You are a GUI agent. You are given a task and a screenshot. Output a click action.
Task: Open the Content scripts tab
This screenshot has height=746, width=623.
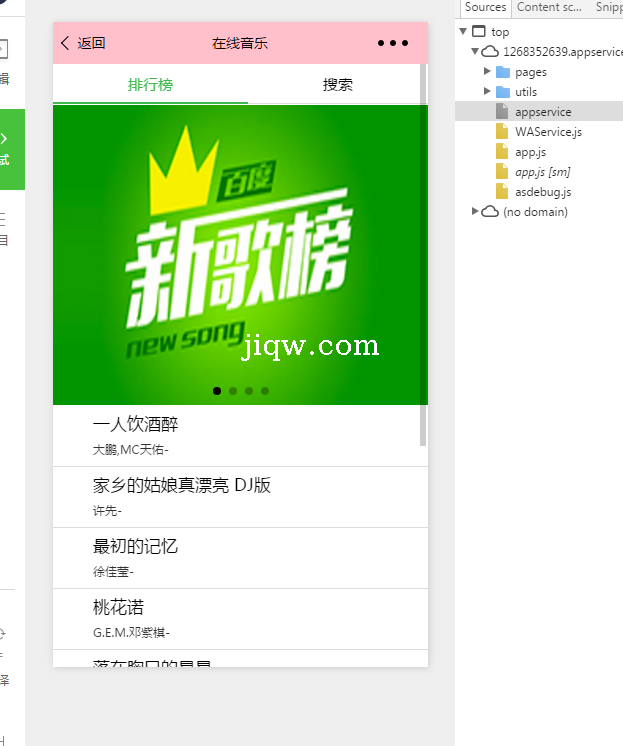click(549, 7)
